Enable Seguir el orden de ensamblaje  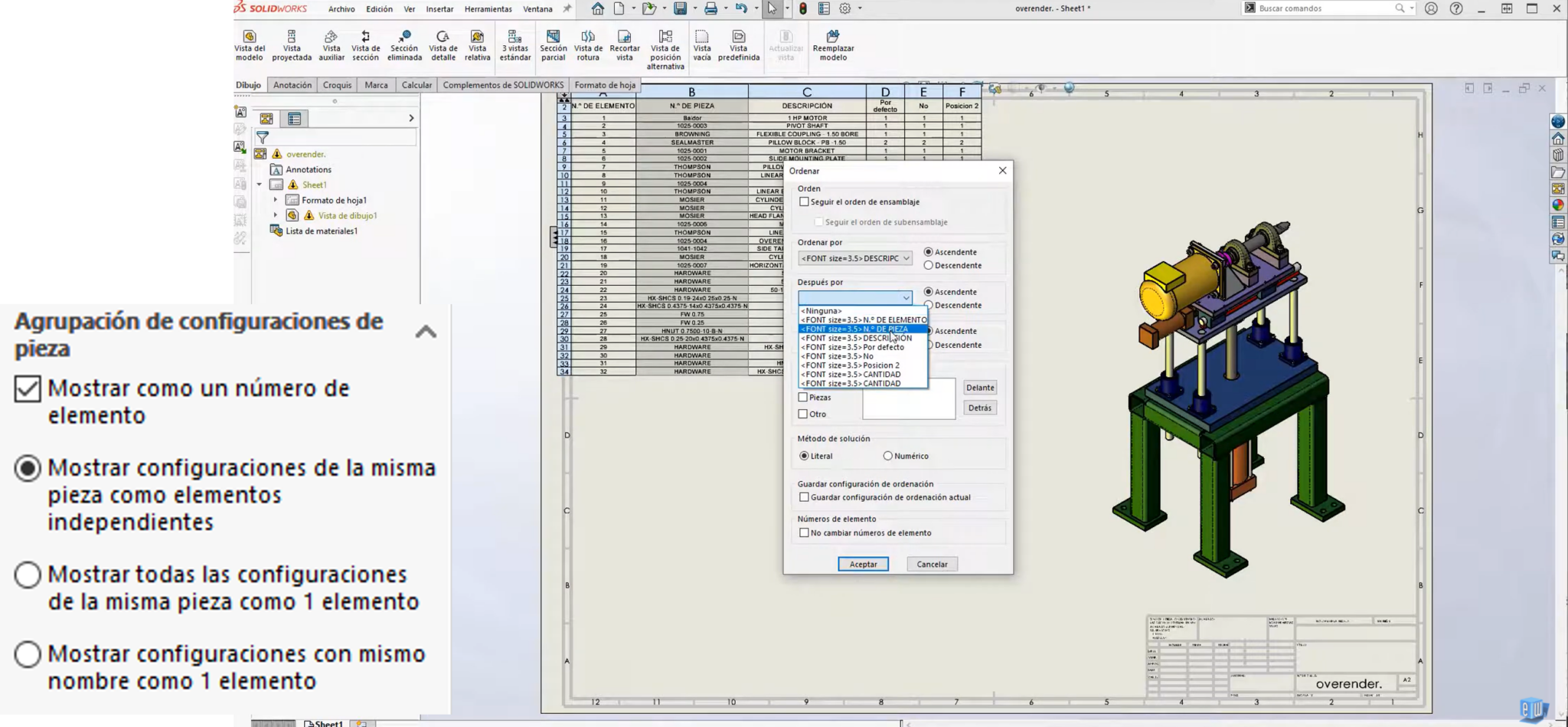pyautogui.click(x=805, y=201)
